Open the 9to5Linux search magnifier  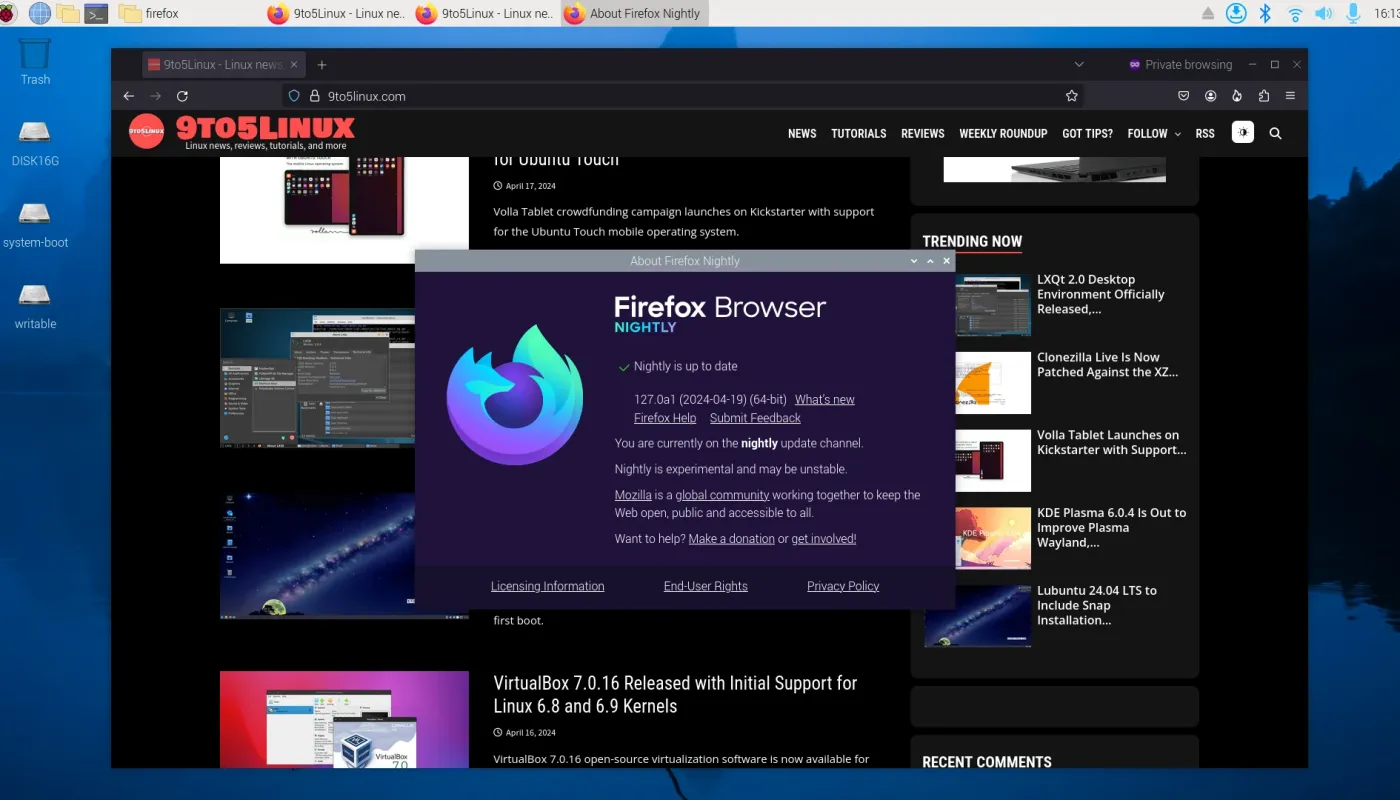tap(1275, 132)
